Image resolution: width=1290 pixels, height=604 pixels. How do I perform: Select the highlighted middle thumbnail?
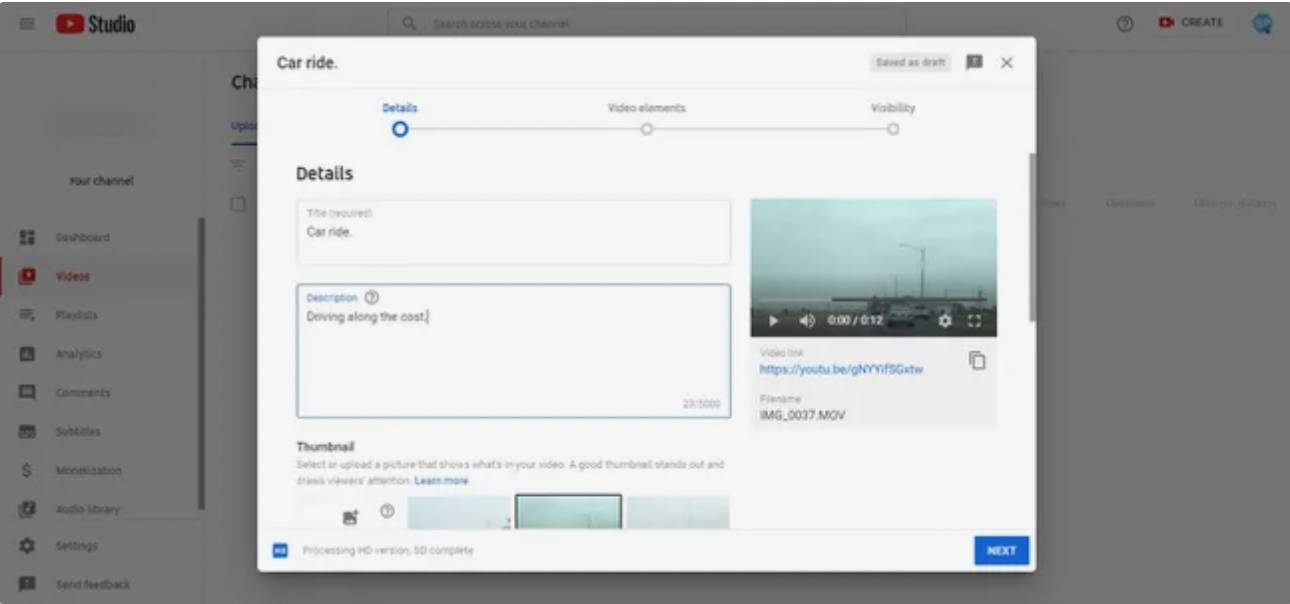(x=568, y=512)
